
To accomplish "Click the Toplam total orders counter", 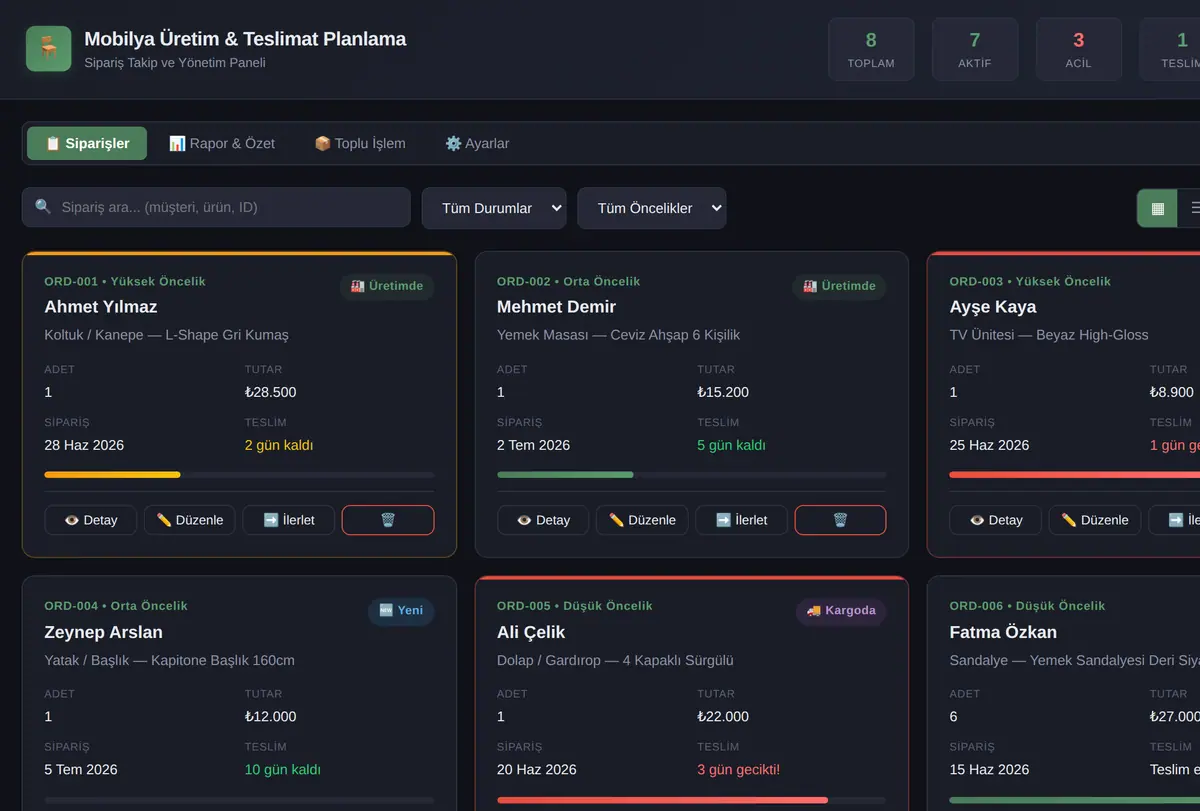I will pos(871,49).
